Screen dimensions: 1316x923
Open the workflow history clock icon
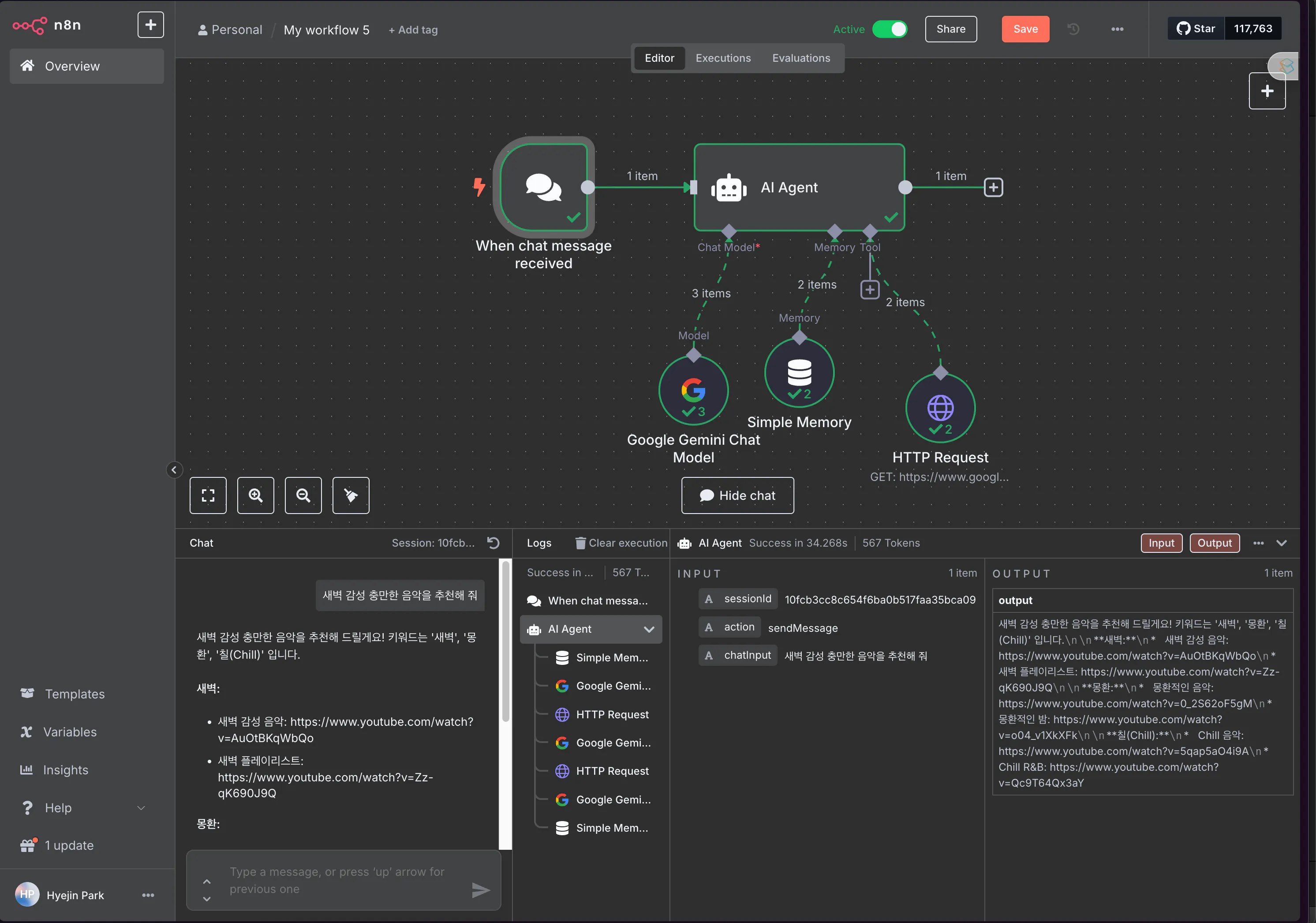coord(1073,29)
